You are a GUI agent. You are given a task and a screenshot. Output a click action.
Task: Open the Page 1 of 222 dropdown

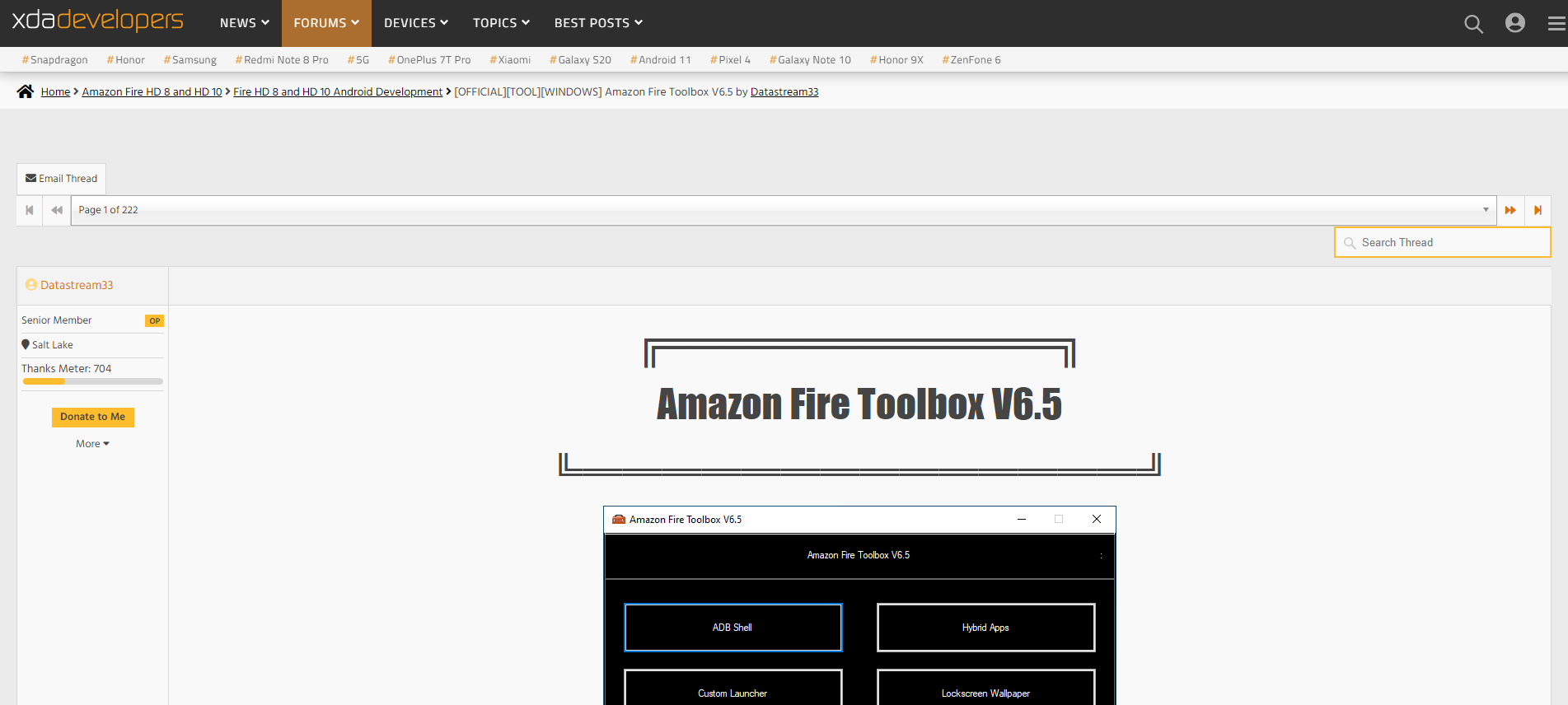click(x=784, y=210)
